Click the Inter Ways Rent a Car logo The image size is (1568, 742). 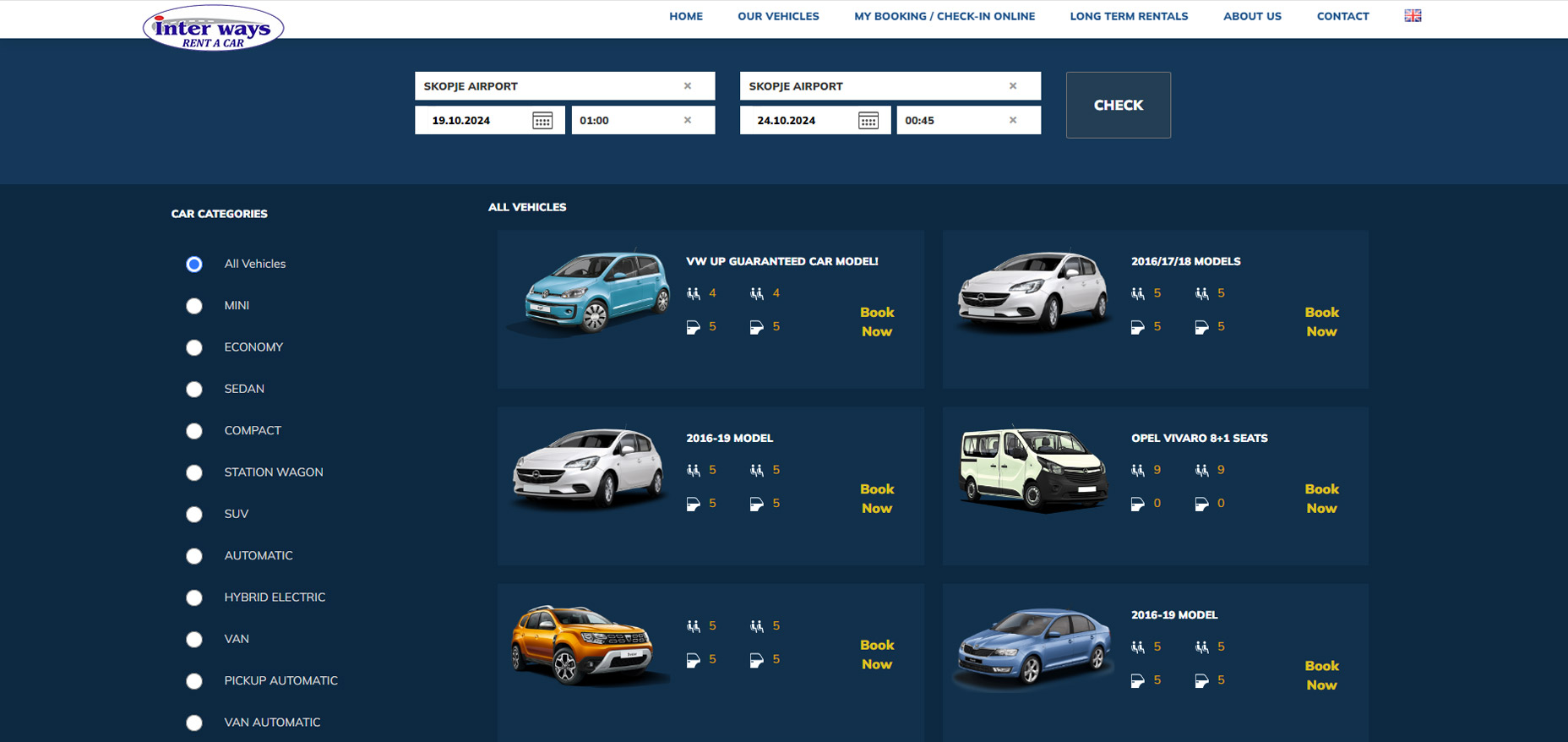pos(213,28)
